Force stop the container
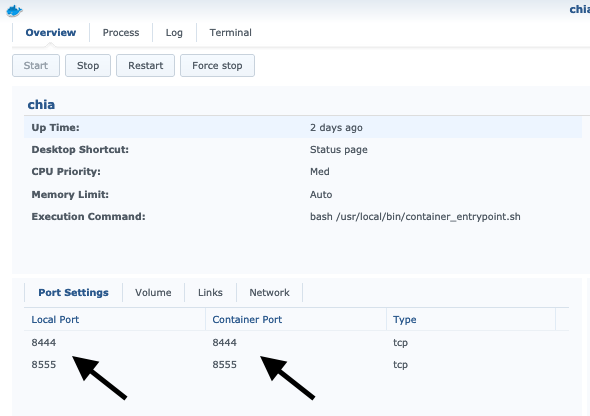The height and width of the screenshot is (416, 590). [217, 65]
